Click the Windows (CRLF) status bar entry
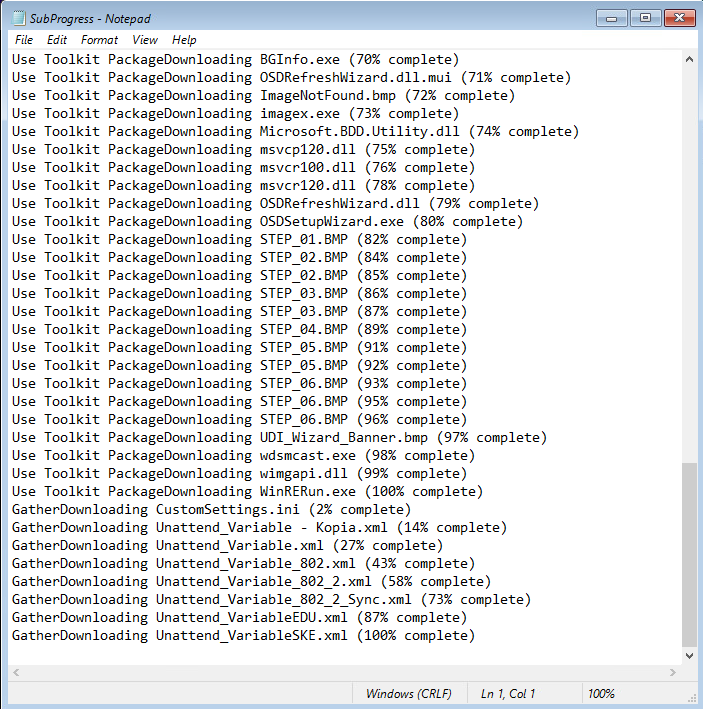 click(x=409, y=694)
